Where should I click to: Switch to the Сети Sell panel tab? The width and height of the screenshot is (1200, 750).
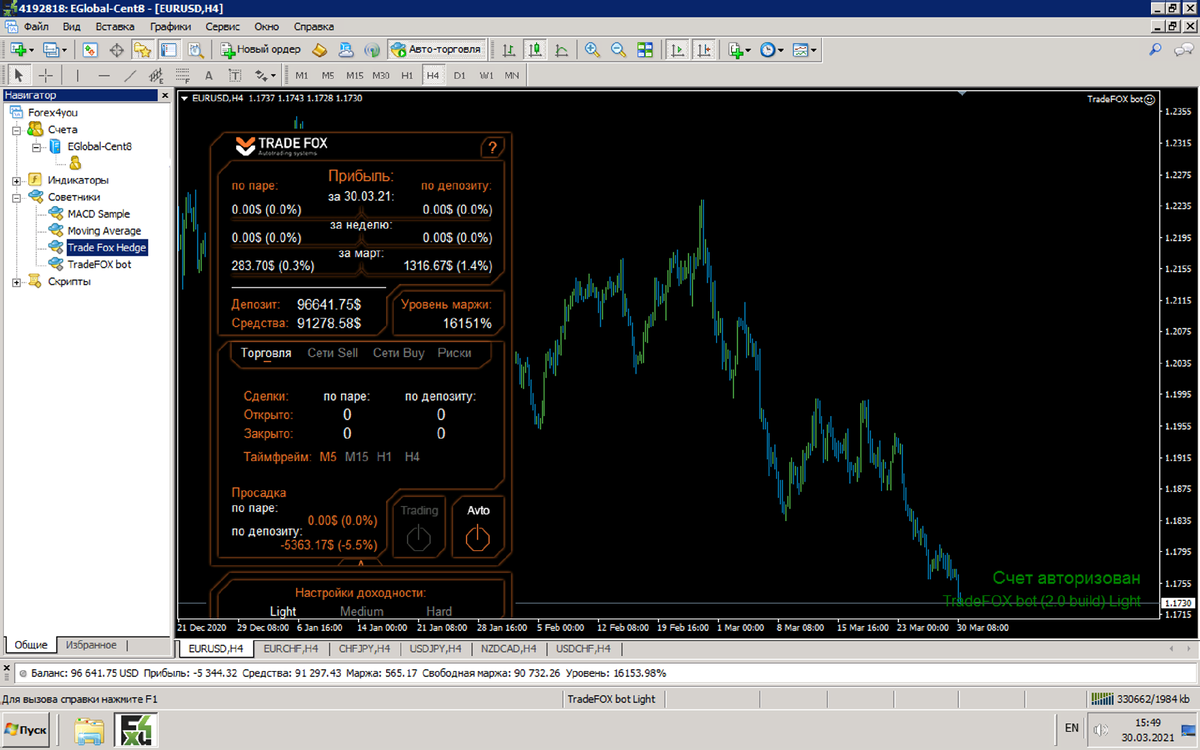333,353
